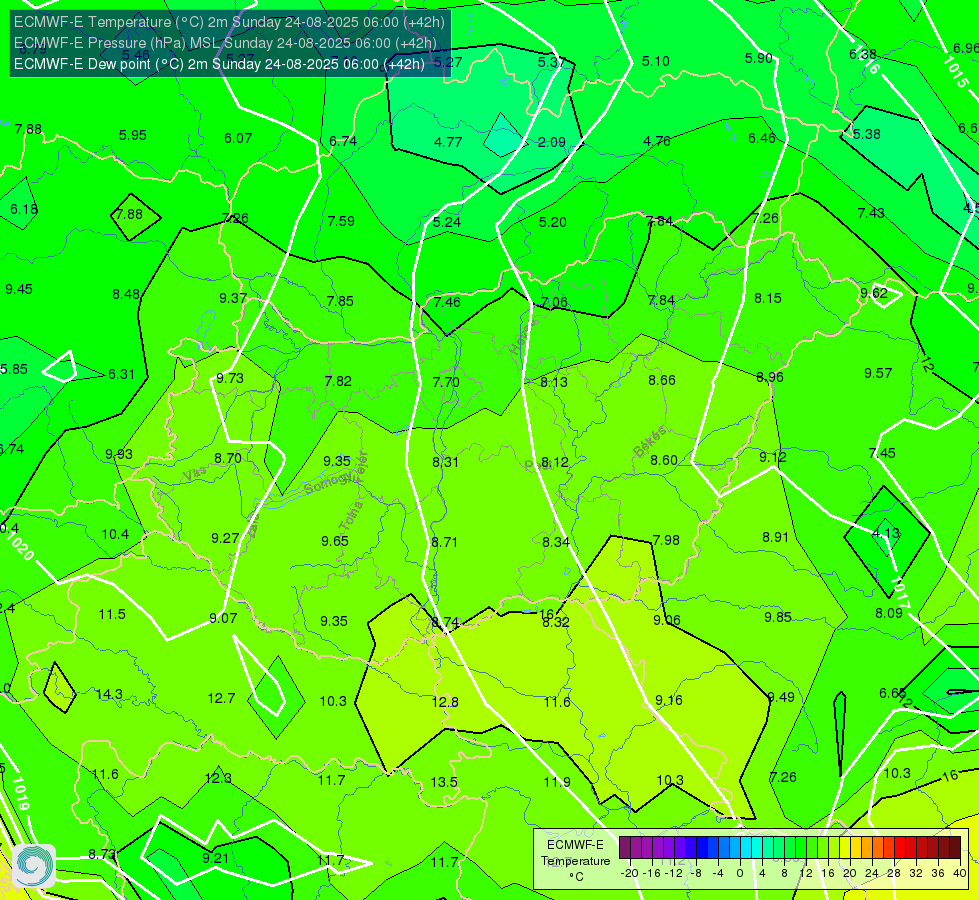
Task: Click the 1017 isobar label
Action: 900,593
